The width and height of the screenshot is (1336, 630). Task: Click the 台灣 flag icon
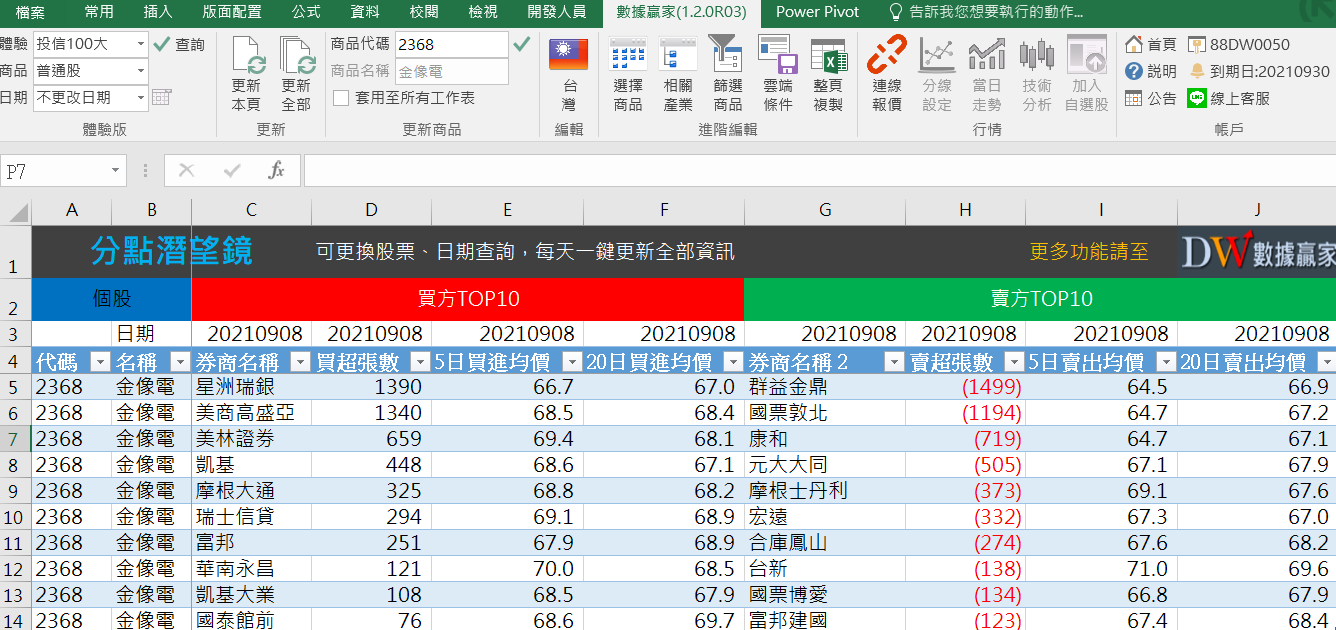(568, 54)
